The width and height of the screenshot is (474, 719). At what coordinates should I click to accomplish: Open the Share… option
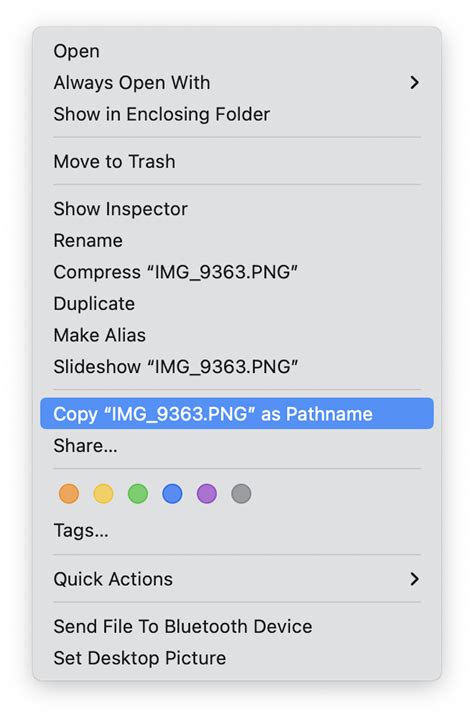(237, 445)
